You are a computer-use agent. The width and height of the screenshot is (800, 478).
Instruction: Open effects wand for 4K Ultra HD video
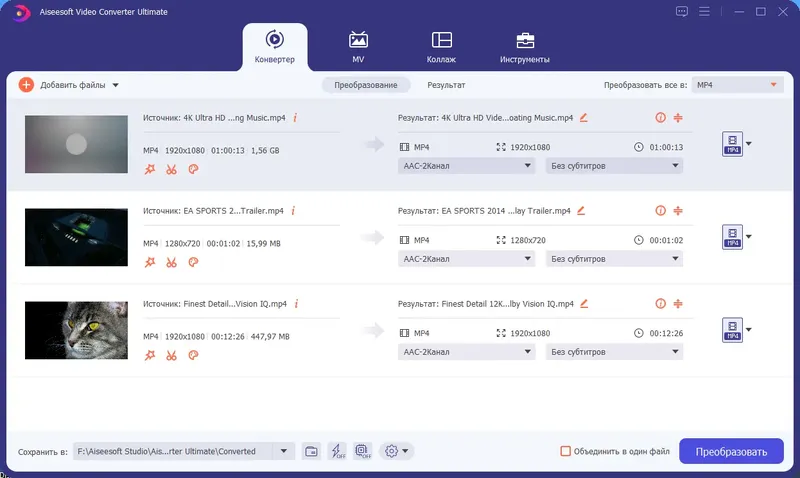[x=149, y=169]
